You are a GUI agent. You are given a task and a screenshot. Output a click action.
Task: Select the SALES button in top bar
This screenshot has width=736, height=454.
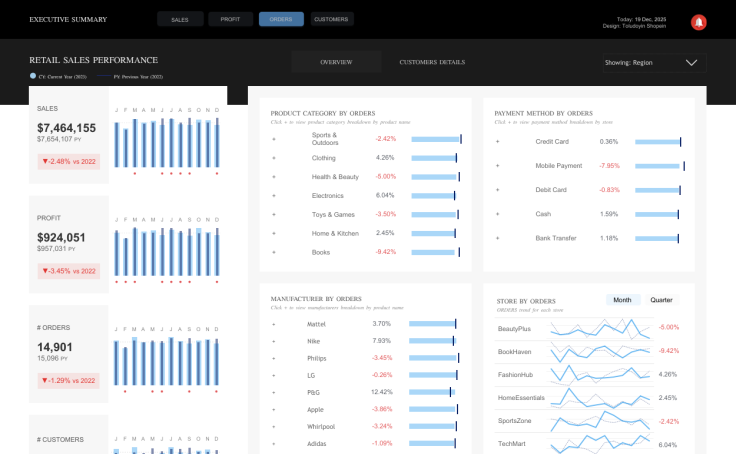click(x=180, y=19)
